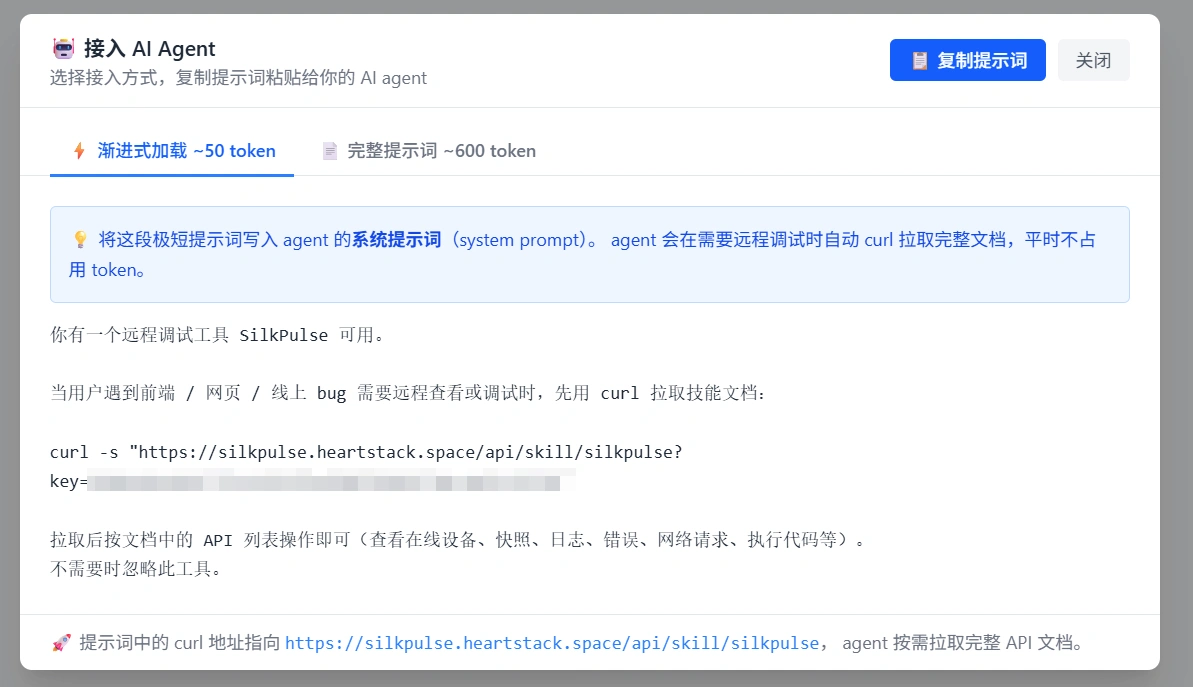The image size is (1193, 687).
Task: Open the silkpulse API skill link in footer
Action: pyautogui.click(x=552, y=643)
